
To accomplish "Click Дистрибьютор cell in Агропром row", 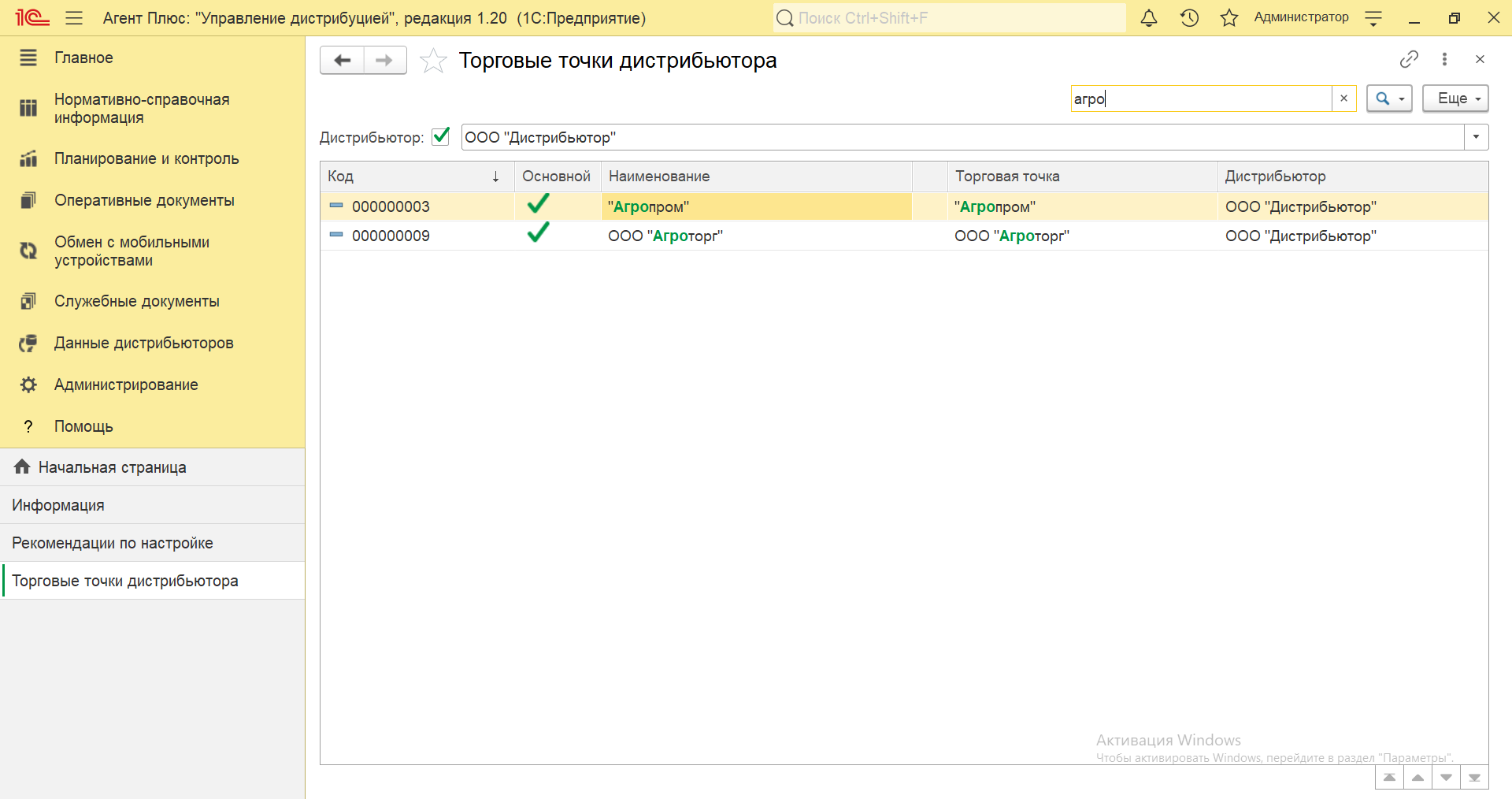I will pos(1353,206).
